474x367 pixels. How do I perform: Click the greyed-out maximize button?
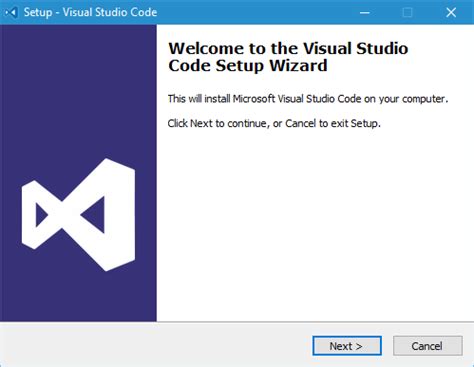[x=407, y=12]
